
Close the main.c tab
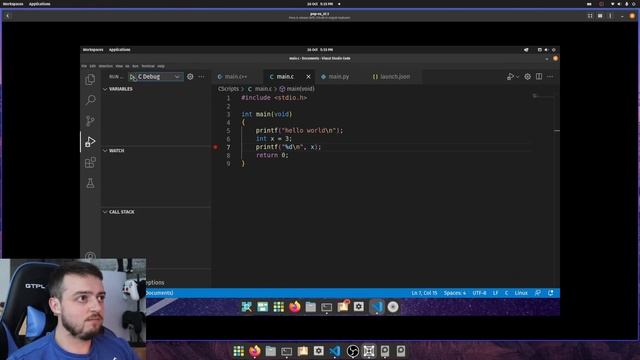(308, 76)
